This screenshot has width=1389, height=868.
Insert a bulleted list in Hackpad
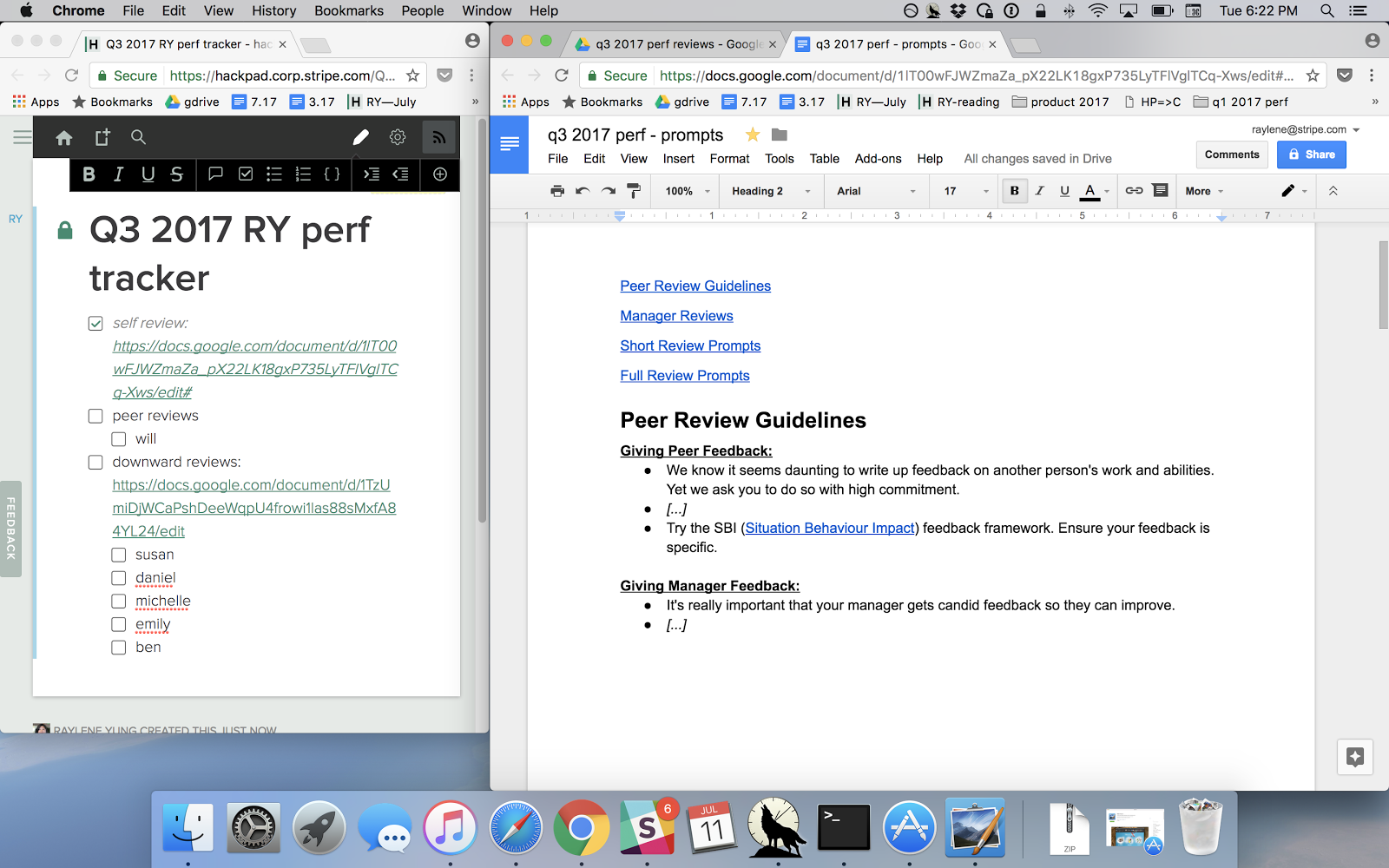pos(274,174)
